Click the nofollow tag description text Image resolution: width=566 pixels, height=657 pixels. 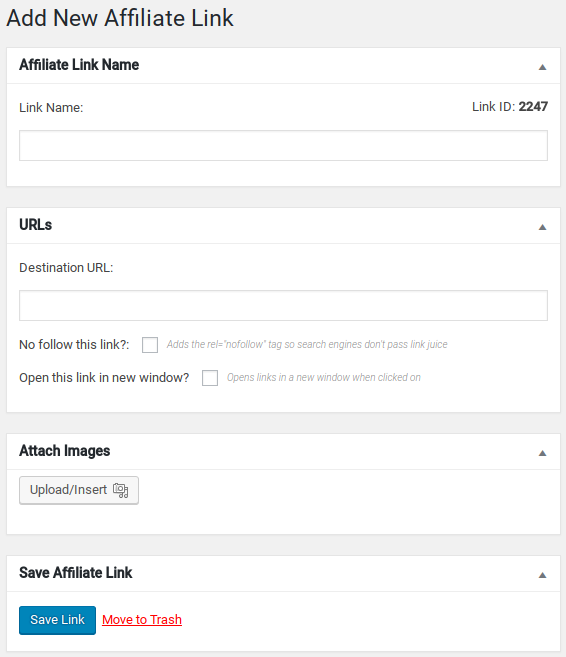[x=307, y=344]
